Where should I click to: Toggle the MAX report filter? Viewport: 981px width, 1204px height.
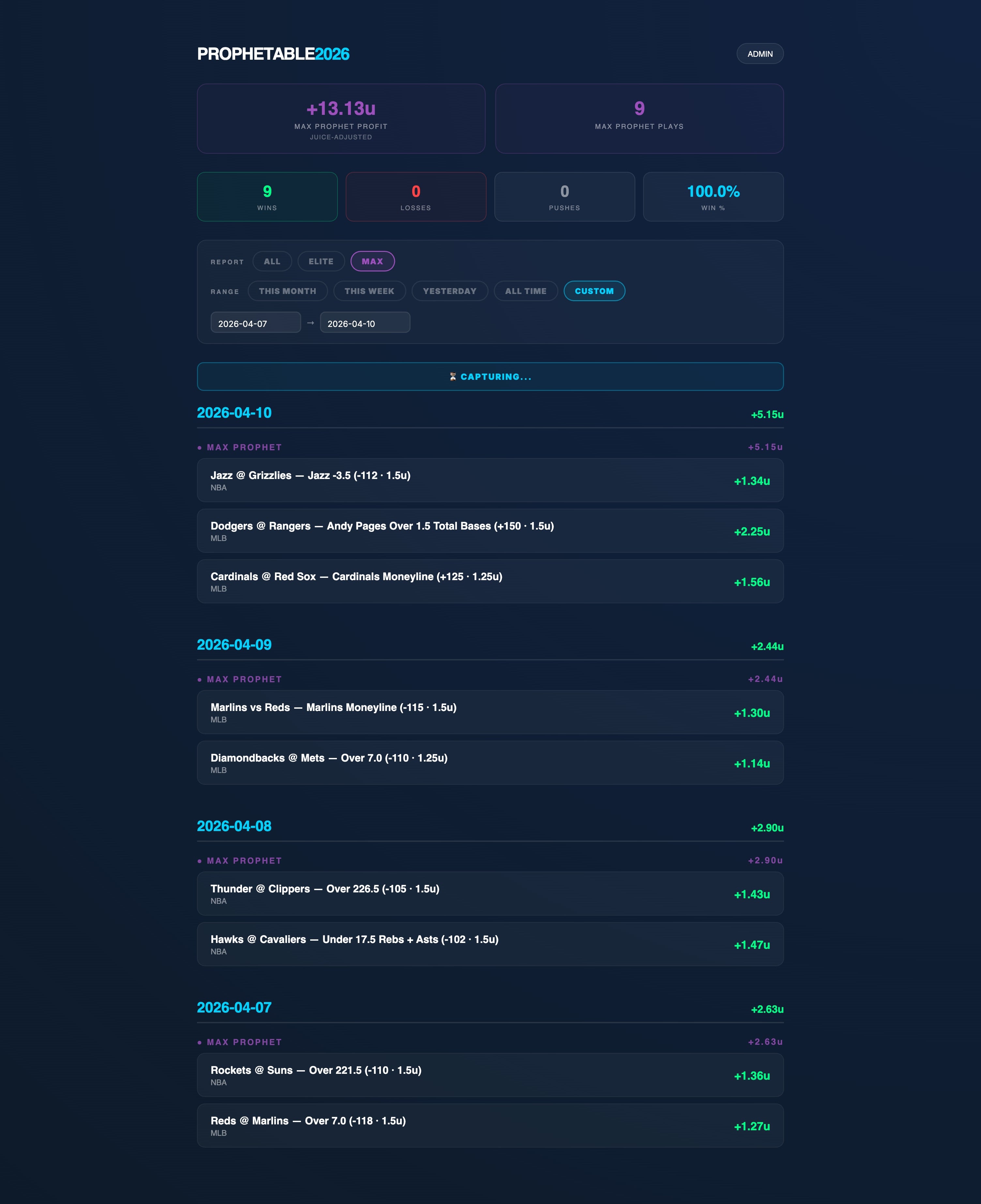pos(372,261)
